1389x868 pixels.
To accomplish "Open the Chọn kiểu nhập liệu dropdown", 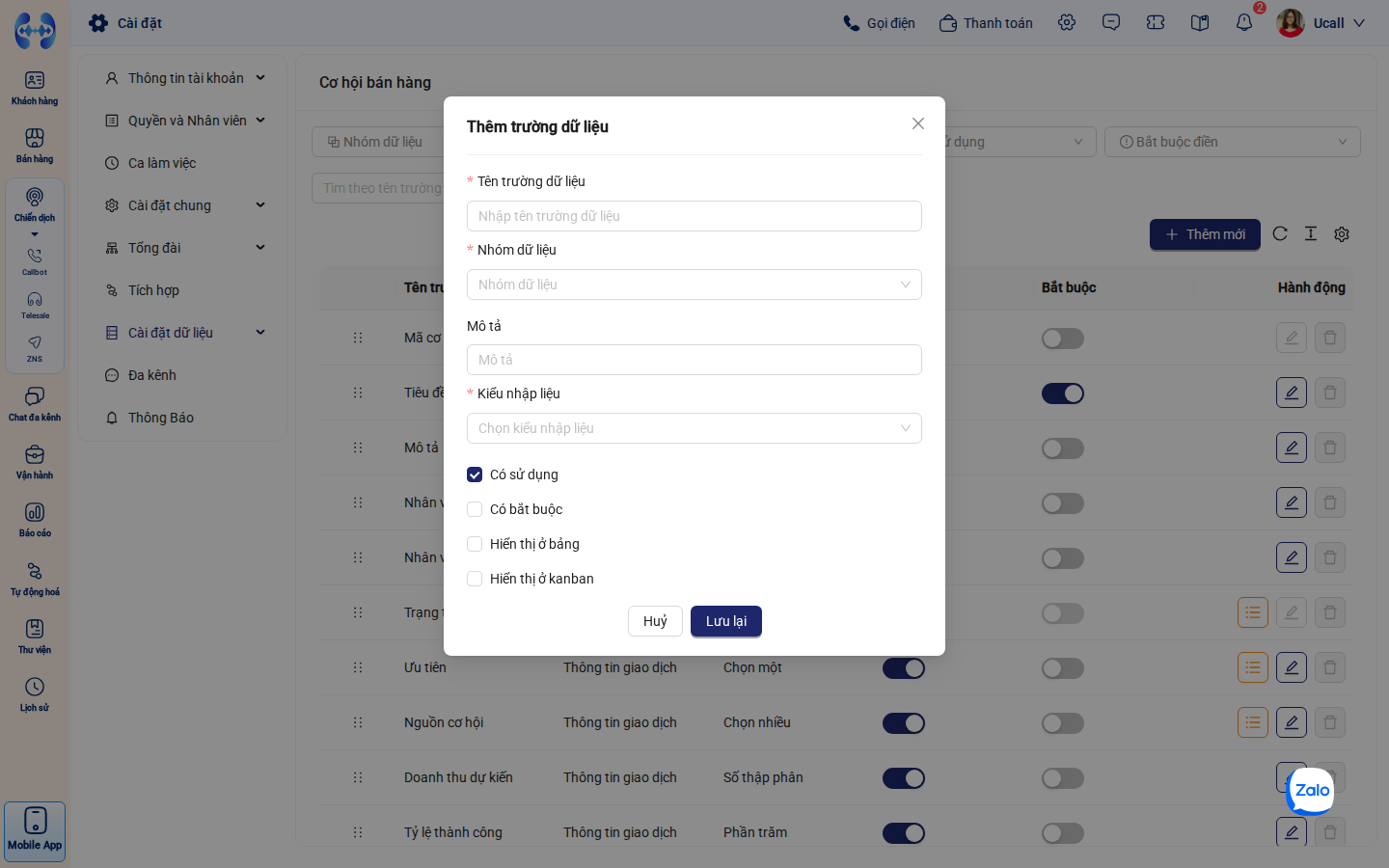I will [694, 428].
